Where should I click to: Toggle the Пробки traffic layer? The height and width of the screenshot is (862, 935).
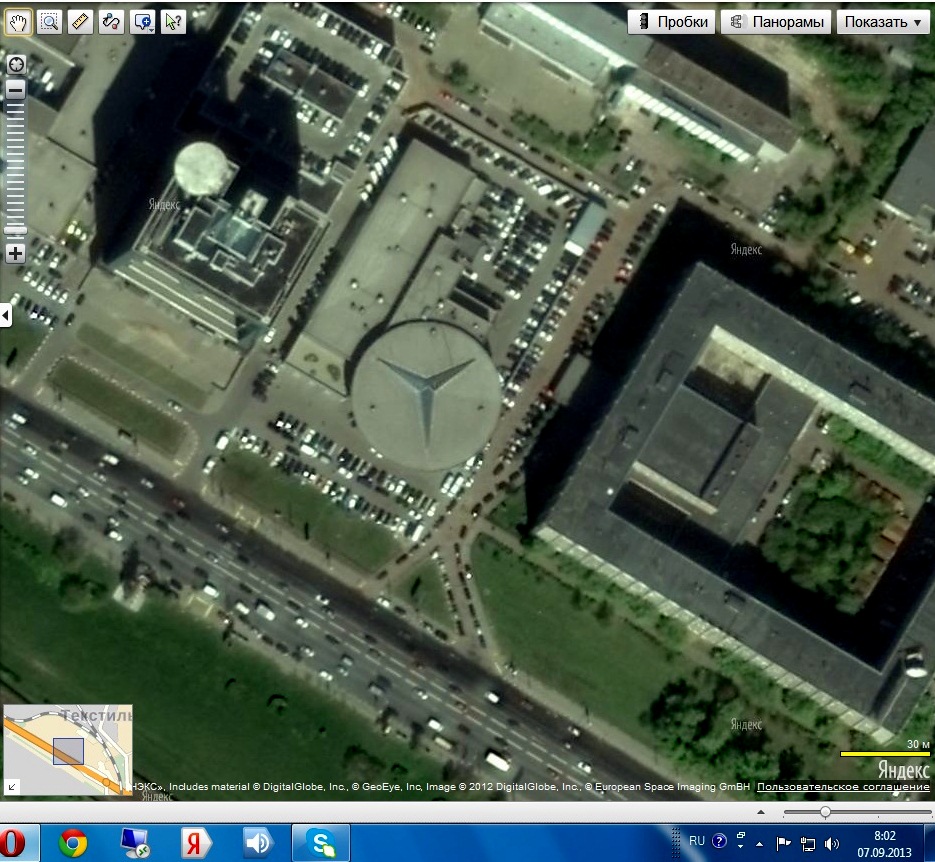point(671,22)
